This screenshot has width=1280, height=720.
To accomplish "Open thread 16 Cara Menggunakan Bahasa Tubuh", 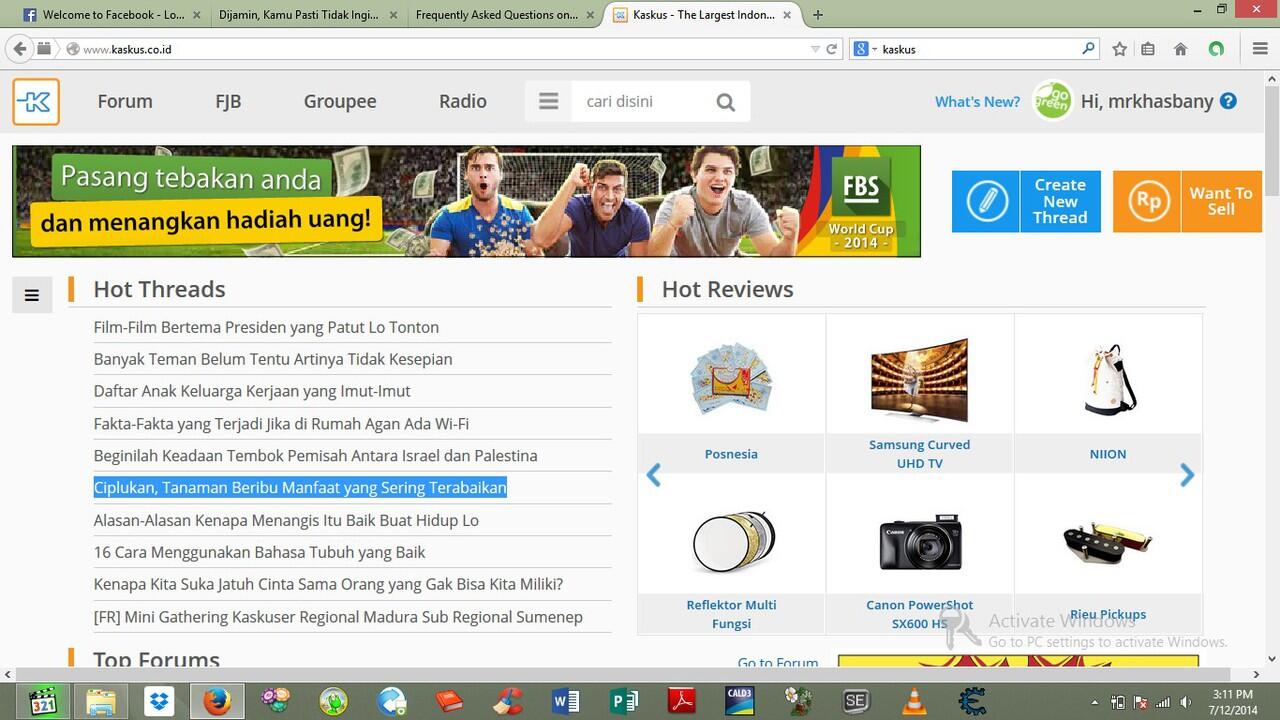I will [259, 552].
